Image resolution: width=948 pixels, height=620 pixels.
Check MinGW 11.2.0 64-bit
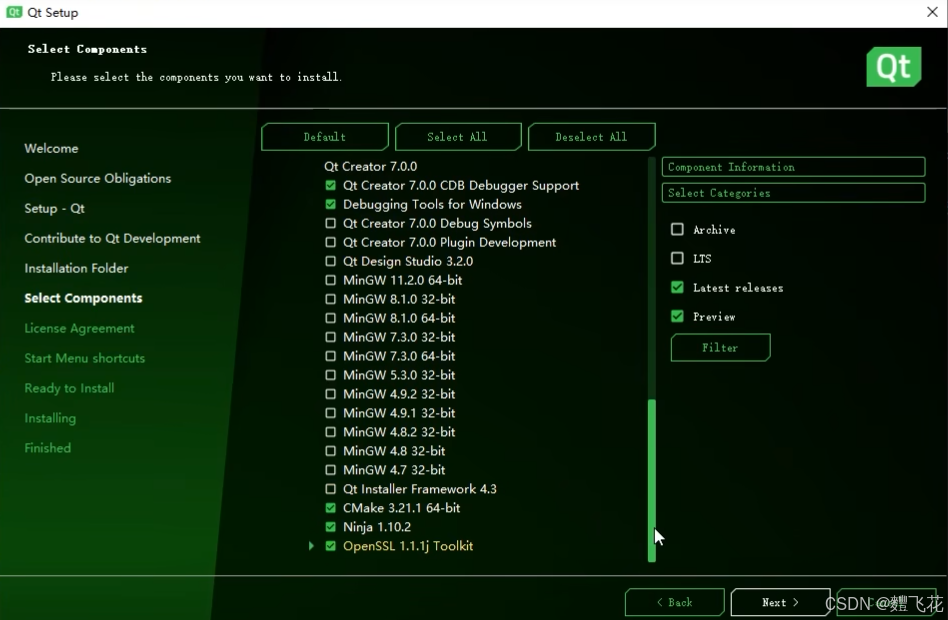330,280
